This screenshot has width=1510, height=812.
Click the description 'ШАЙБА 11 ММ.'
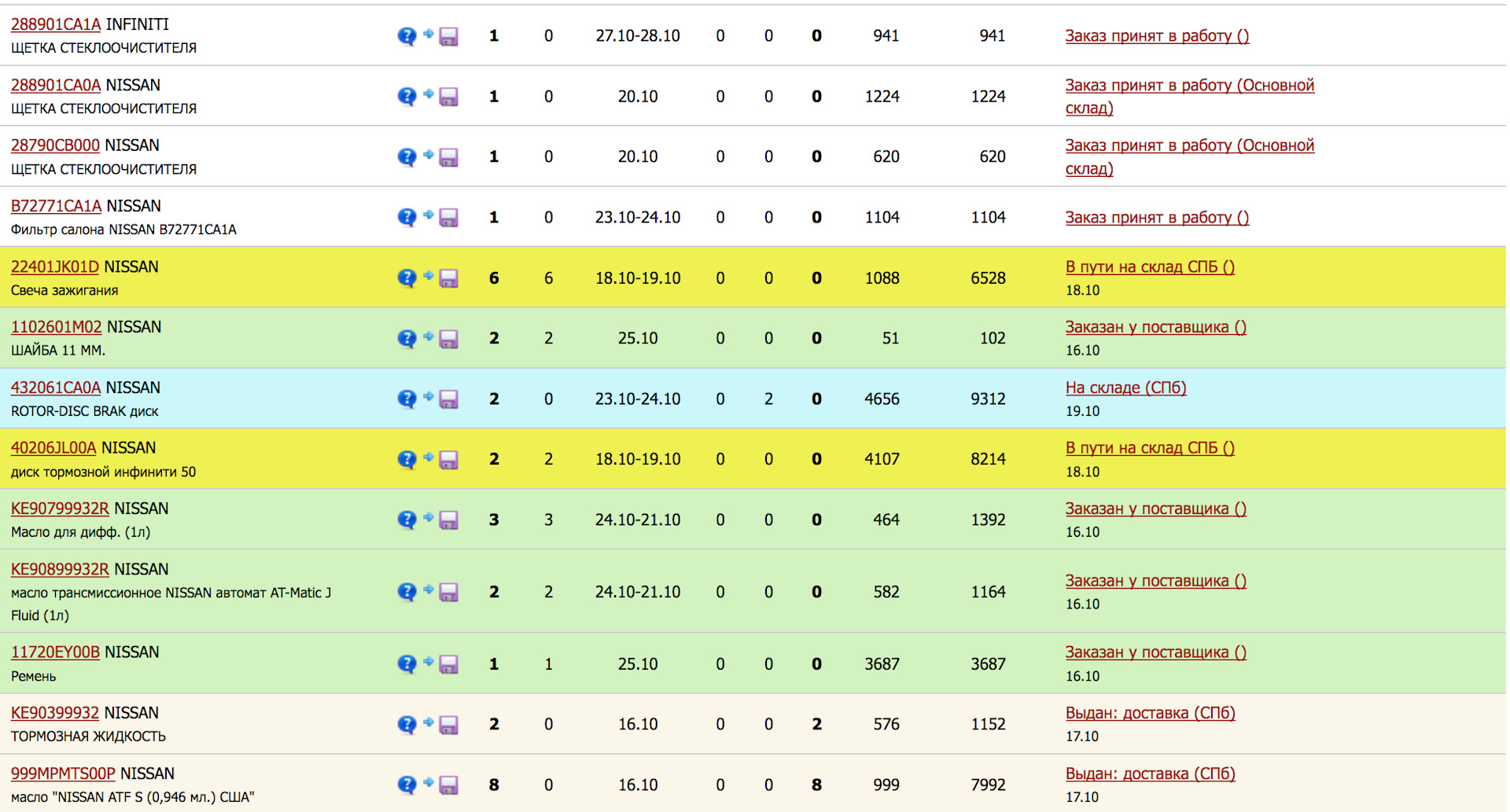(x=58, y=351)
